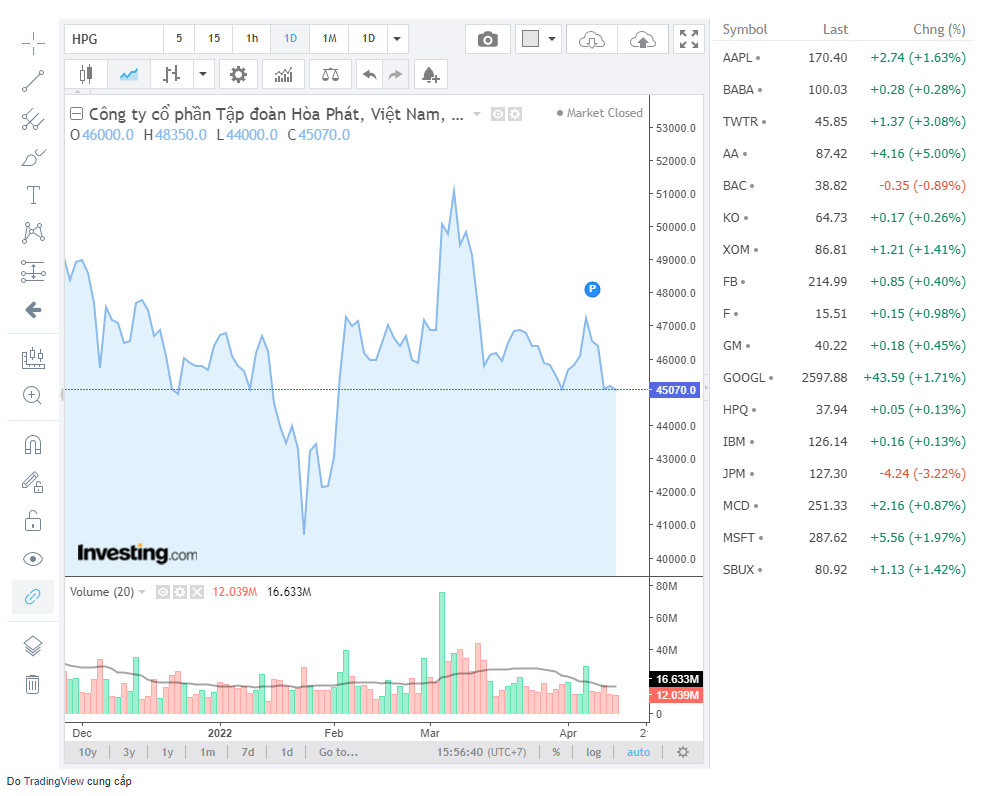Remove the Volume indicator
Viewport: 998px width, 796px height.
pos(197,592)
